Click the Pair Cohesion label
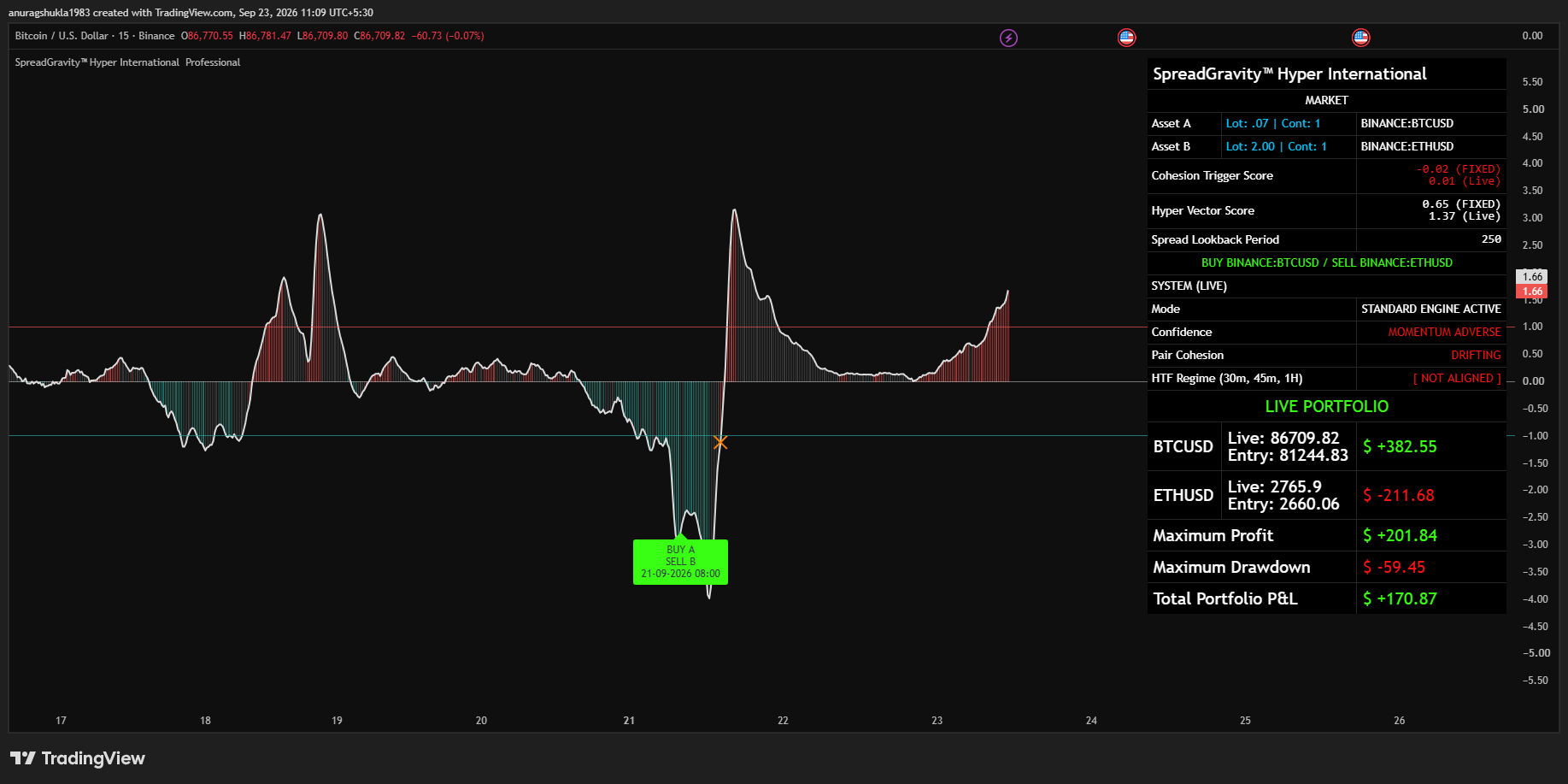The width and height of the screenshot is (1568, 784). click(x=1187, y=356)
